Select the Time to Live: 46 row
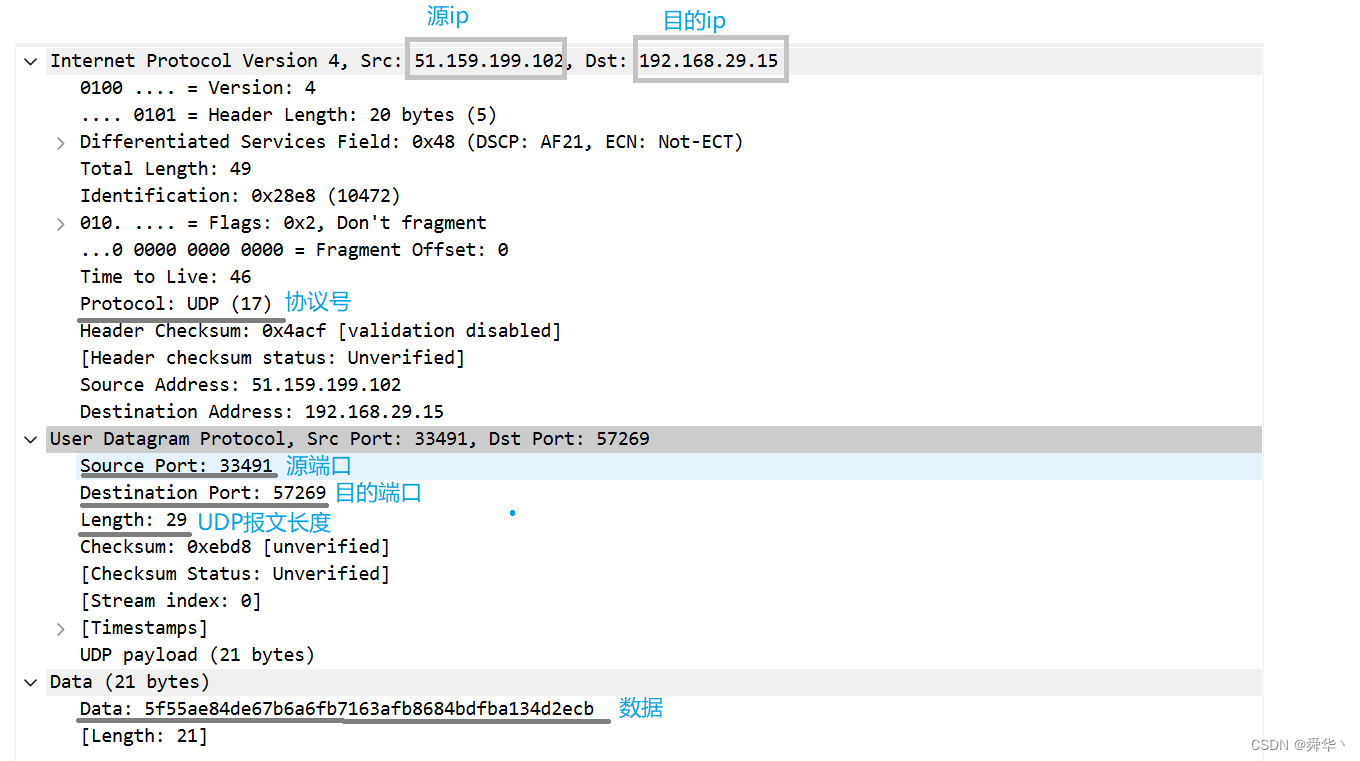Screen dimensions: 1360x761 coord(166,277)
